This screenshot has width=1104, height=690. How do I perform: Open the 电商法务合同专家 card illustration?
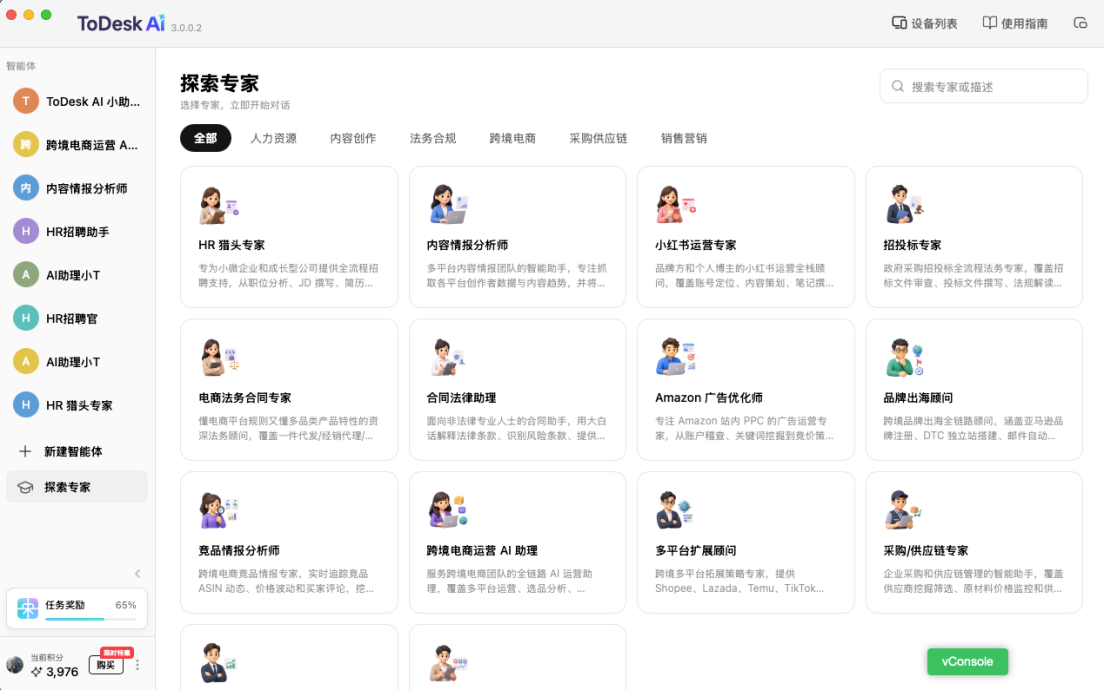click(219, 357)
